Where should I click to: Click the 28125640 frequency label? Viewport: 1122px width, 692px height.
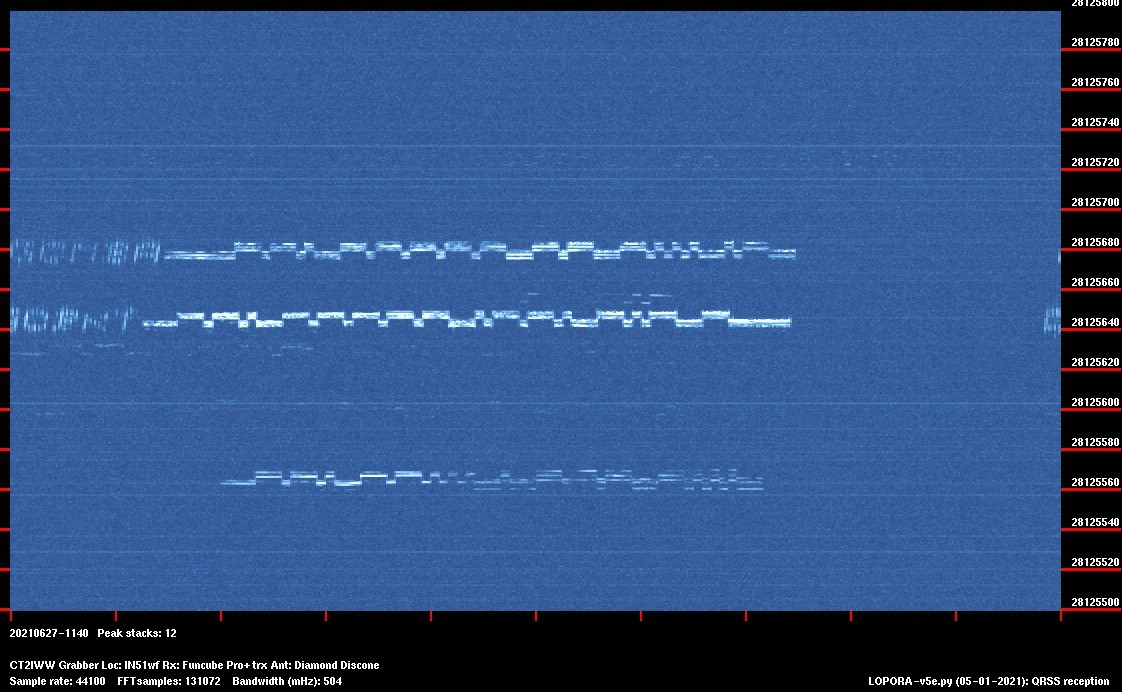pyautogui.click(x=1095, y=323)
